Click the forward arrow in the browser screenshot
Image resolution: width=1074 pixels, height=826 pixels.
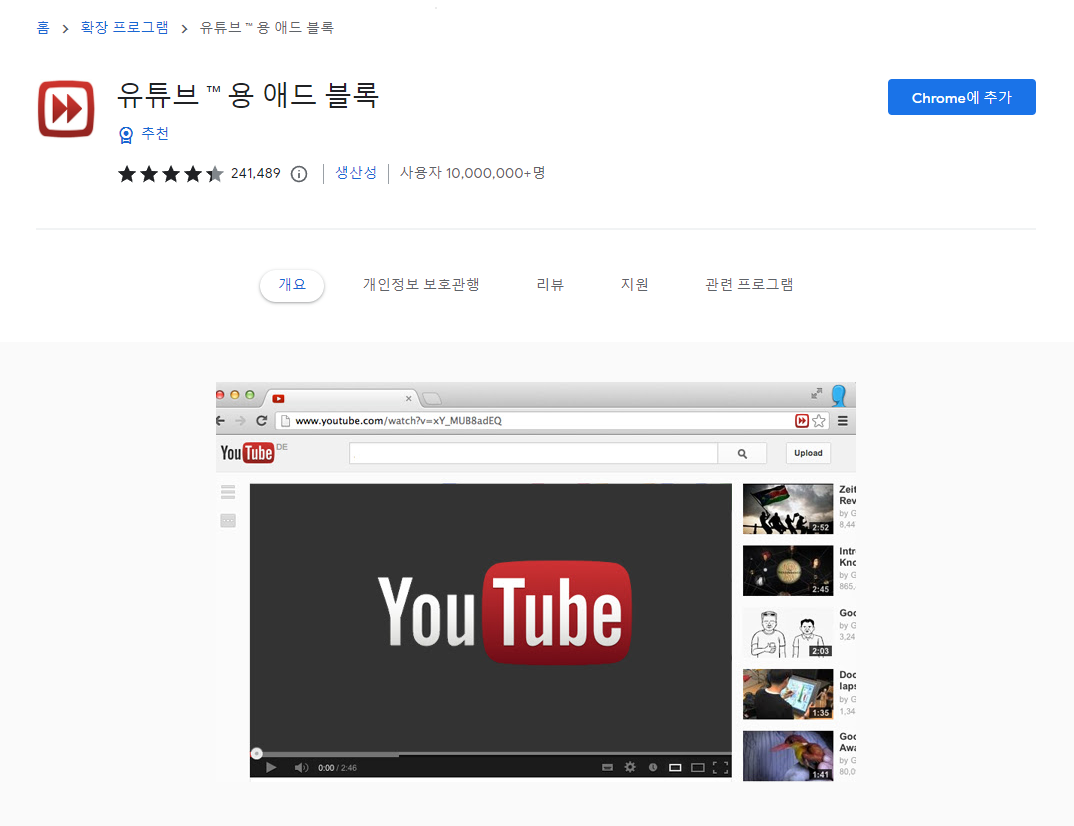(x=240, y=421)
